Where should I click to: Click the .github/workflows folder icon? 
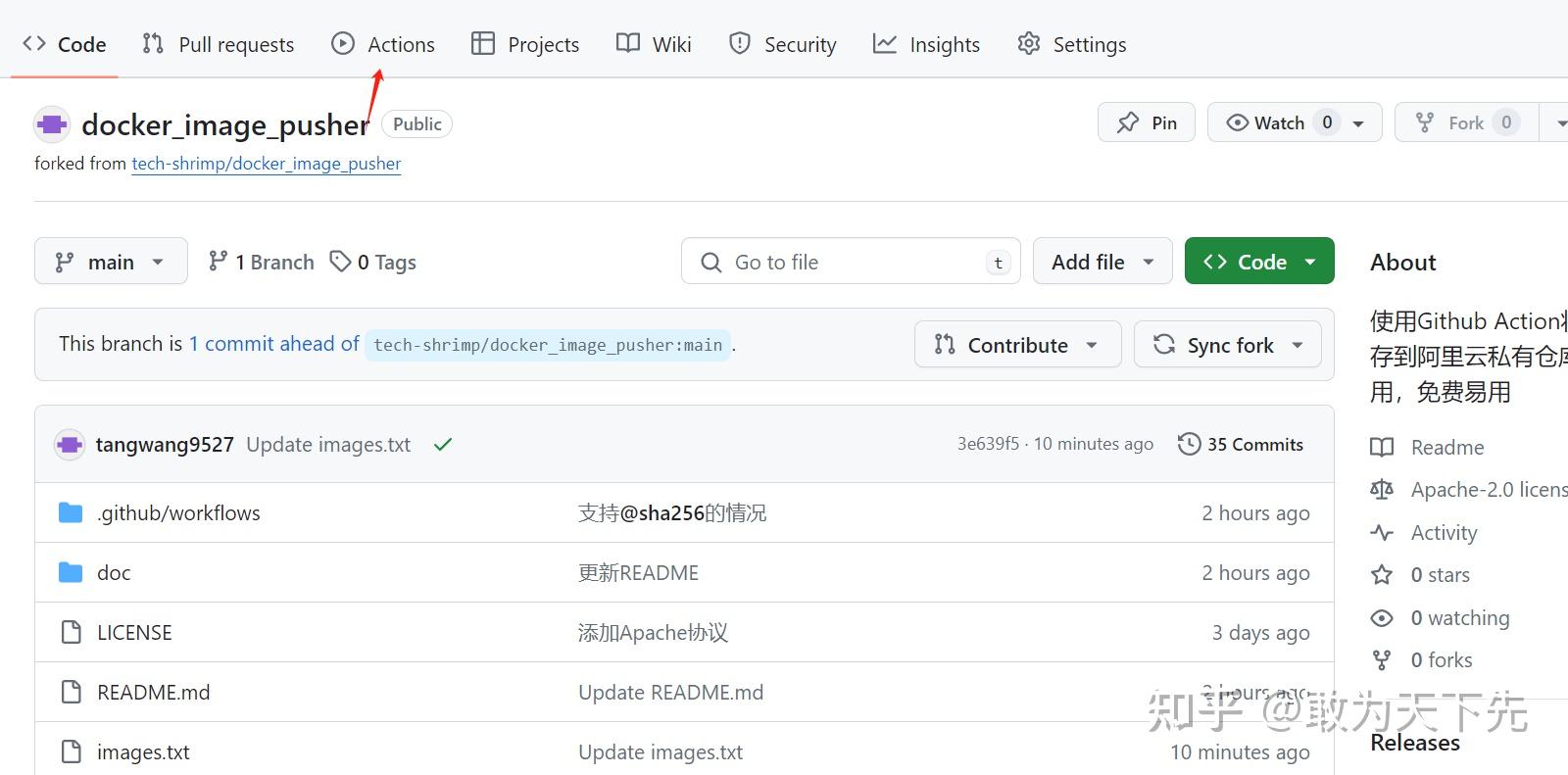point(71,512)
